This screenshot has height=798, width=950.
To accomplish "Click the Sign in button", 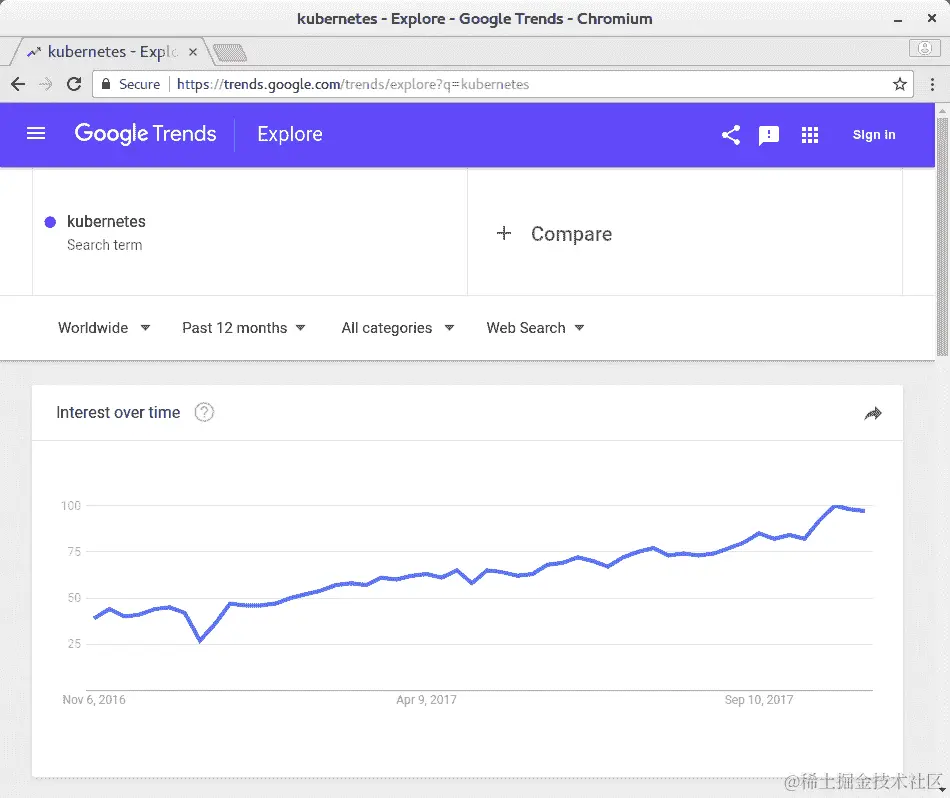I will point(874,135).
